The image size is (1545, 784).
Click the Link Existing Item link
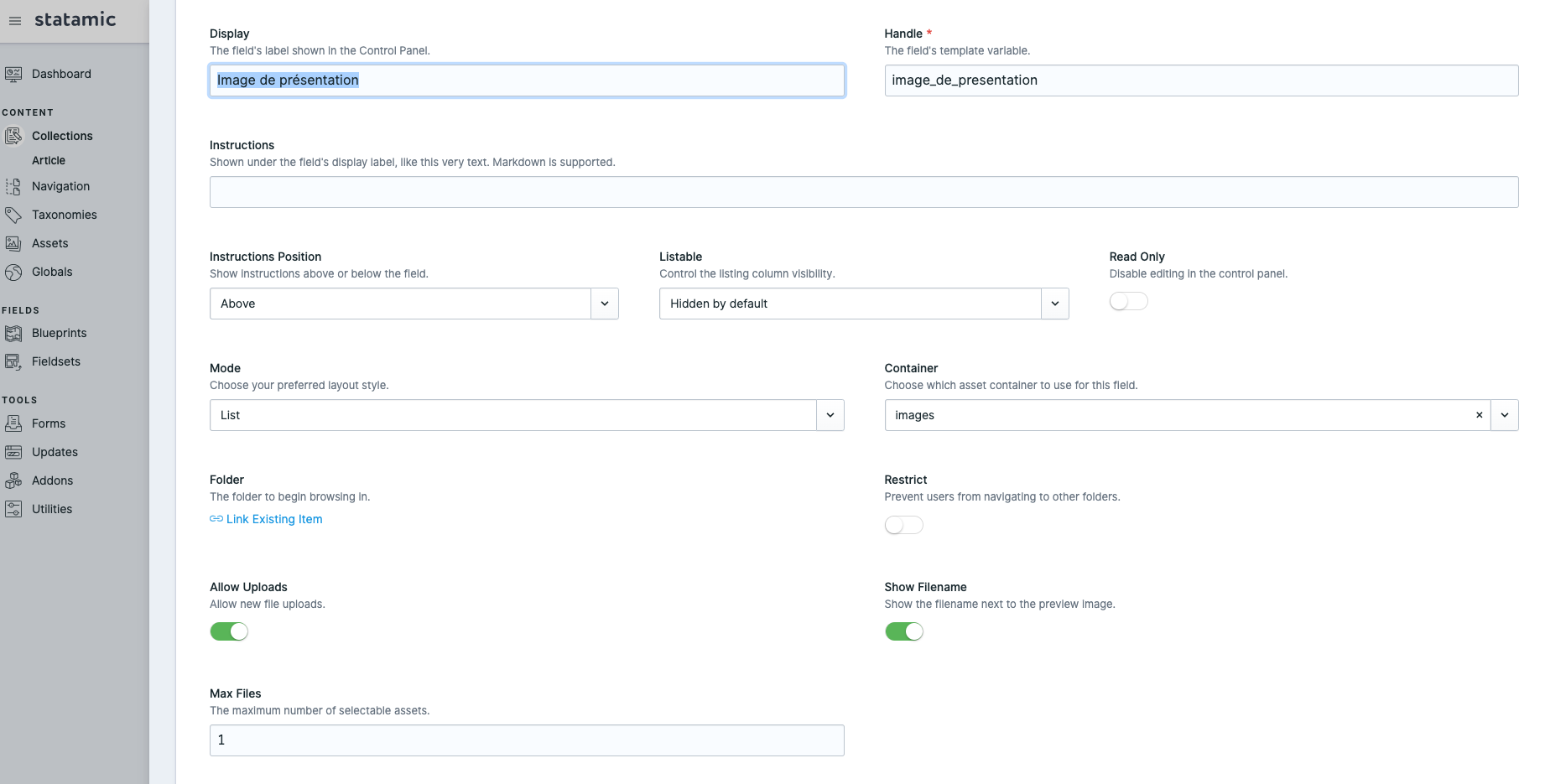[x=274, y=519]
